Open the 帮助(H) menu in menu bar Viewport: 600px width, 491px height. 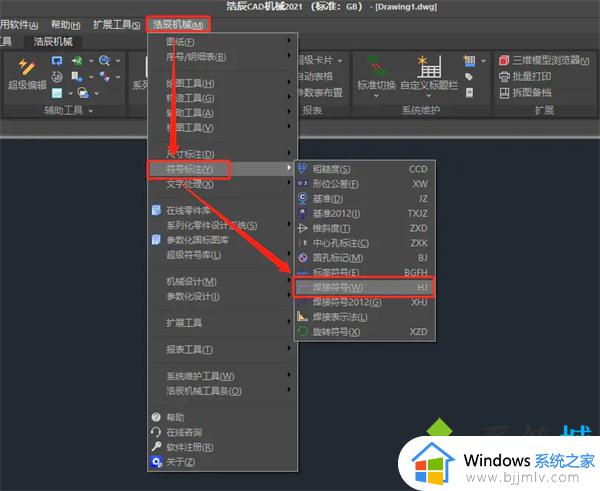click(65, 25)
